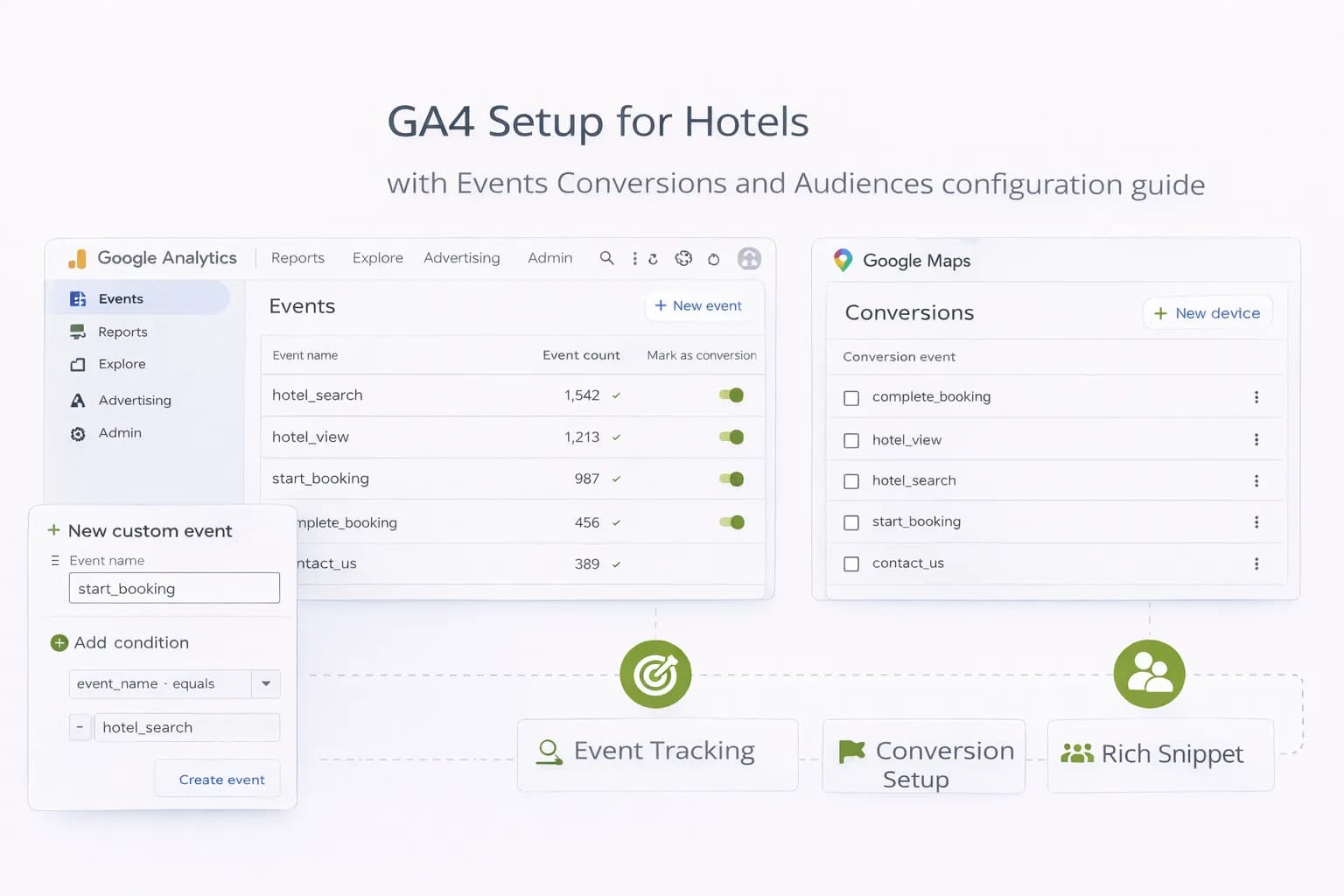Open options for contact_us conversion
Viewport: 1344px width, 896px height.
1256,563
